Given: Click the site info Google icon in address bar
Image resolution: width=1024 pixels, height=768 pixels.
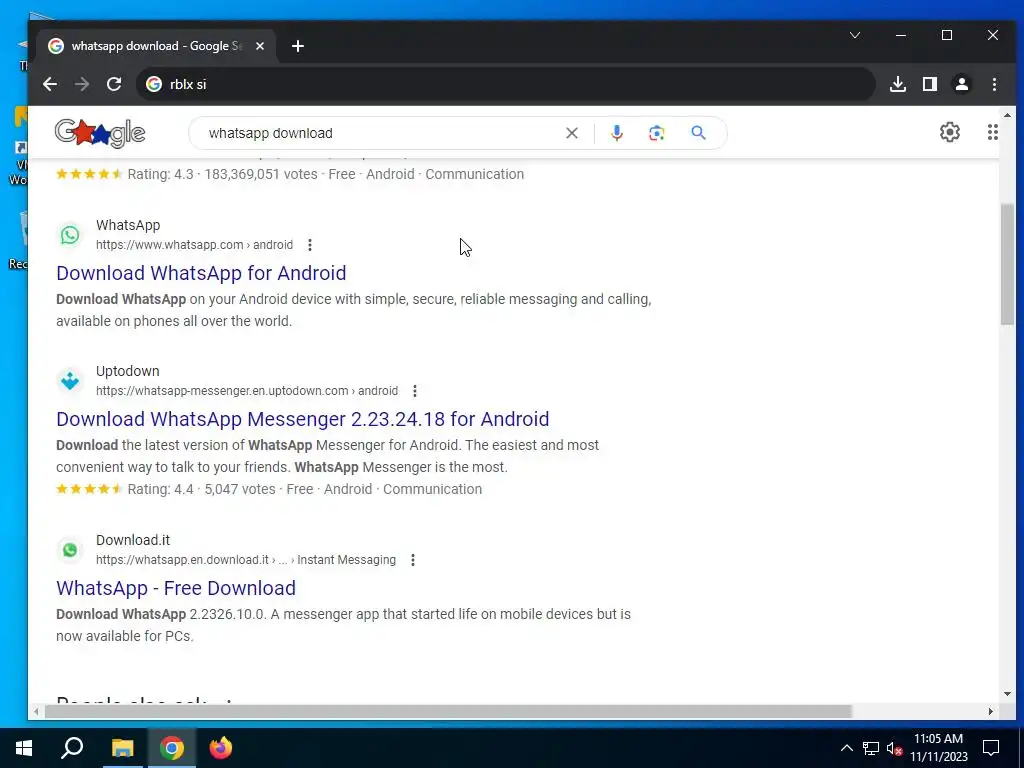Looking at the screenshot, I should (x=153, y=84).
